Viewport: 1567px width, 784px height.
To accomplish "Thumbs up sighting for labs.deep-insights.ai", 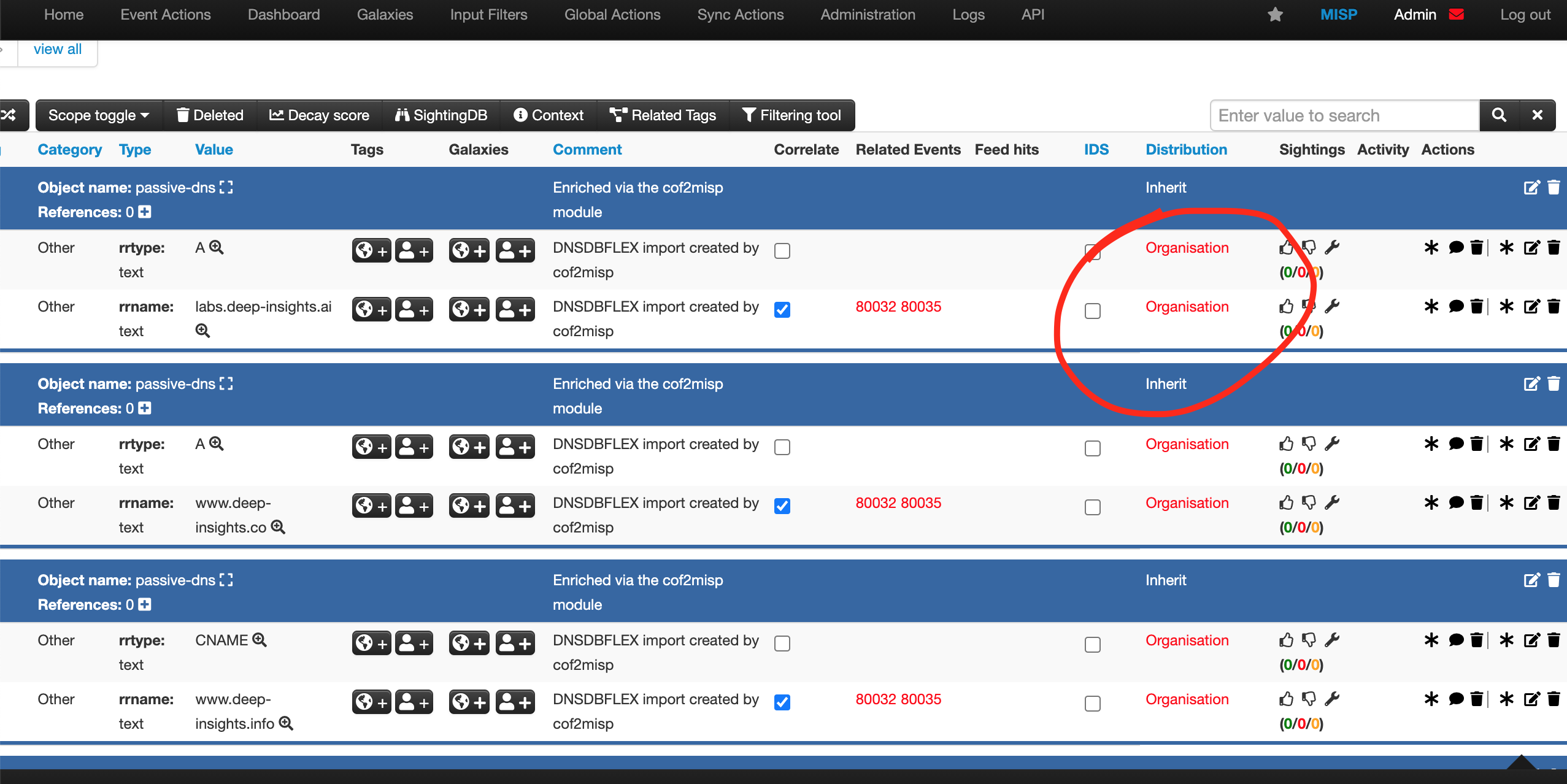I will [x=1287, y=307].
